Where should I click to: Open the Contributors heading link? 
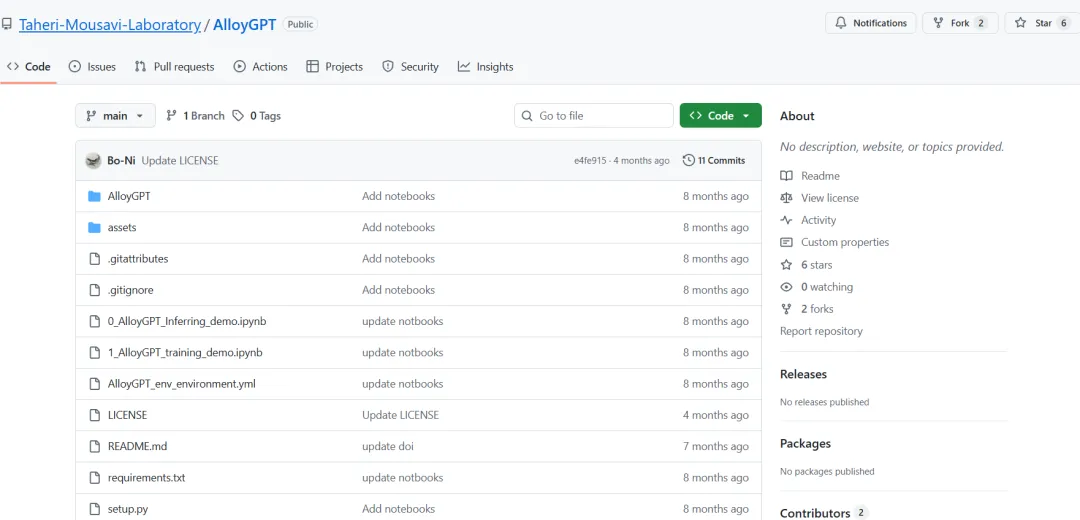point(815,513)
